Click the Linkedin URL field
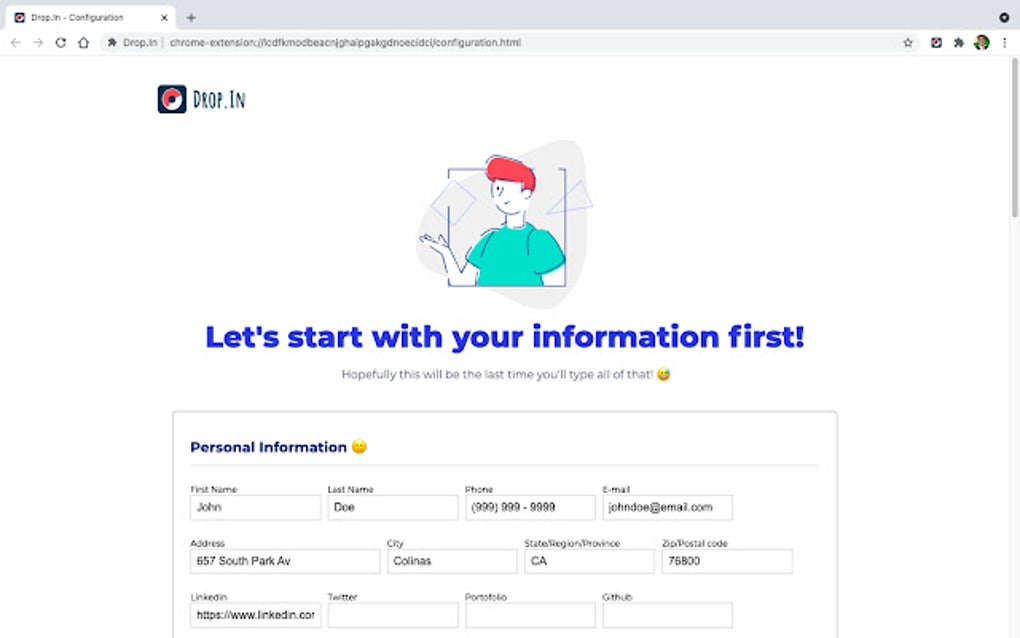Viewport: 1020px width, 638px height. coord(255,615)
